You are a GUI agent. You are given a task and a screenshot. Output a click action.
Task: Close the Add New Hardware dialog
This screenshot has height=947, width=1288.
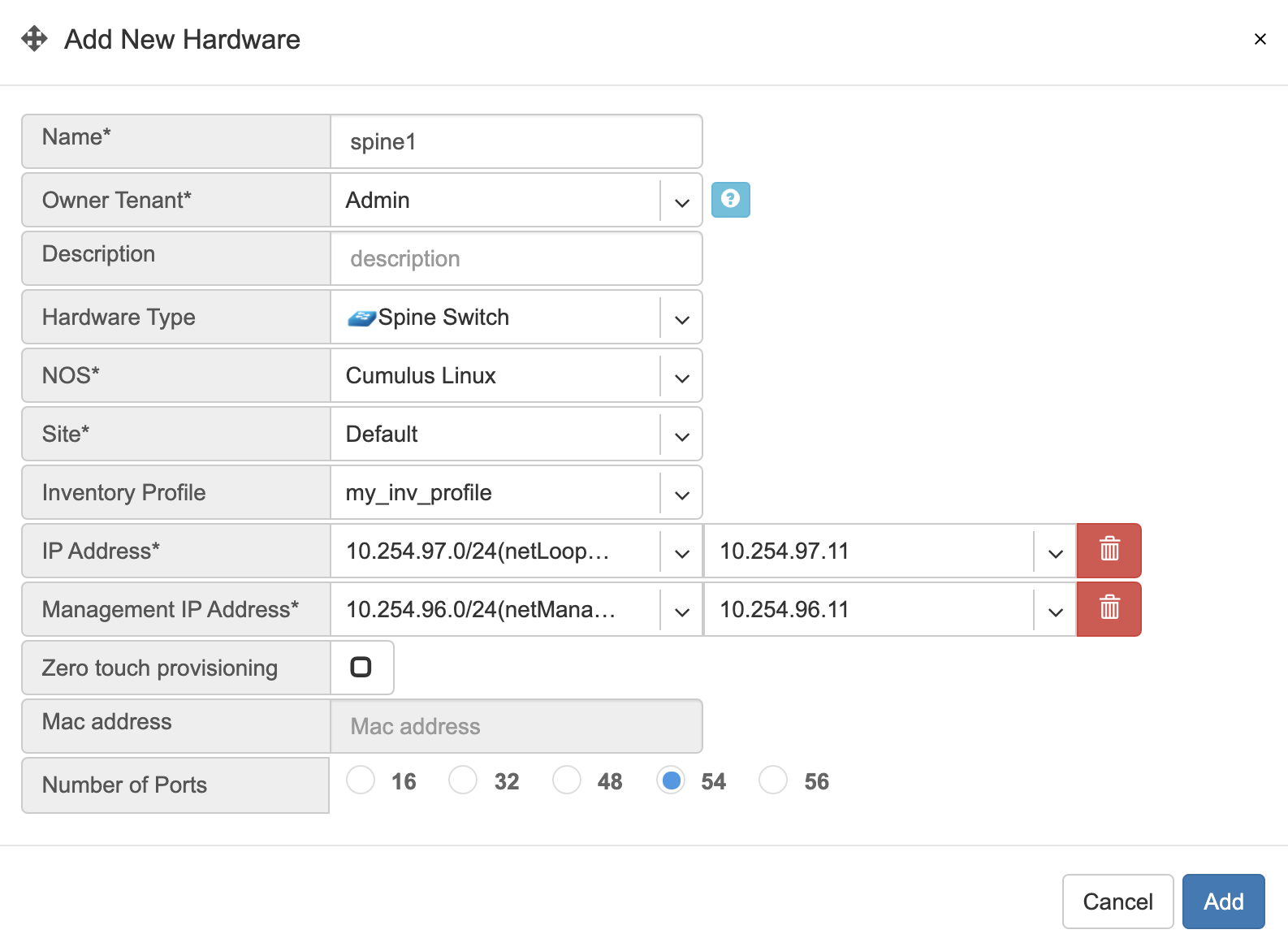[1260, 39]
